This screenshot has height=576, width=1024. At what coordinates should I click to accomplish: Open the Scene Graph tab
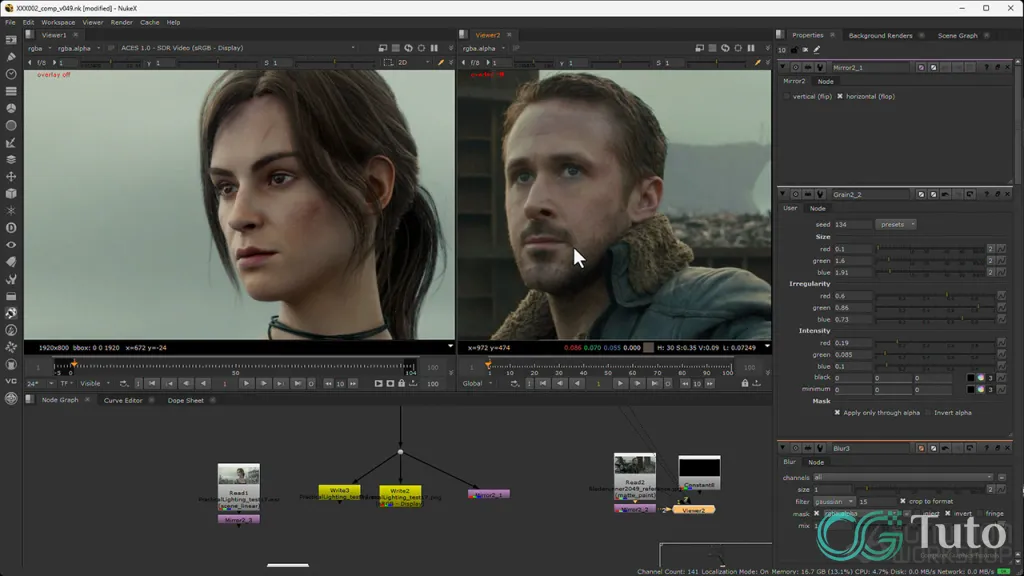[957, 35]
